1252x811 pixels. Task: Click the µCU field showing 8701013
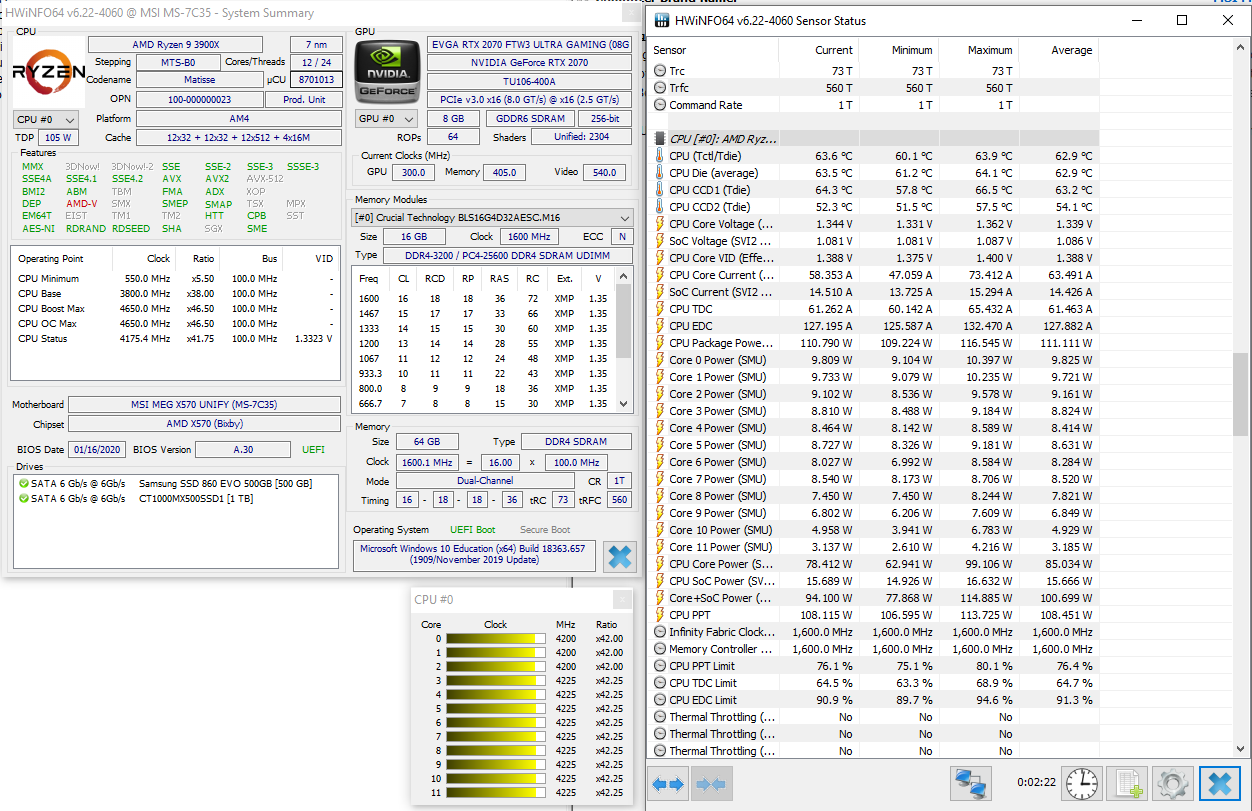pos(317,80)
